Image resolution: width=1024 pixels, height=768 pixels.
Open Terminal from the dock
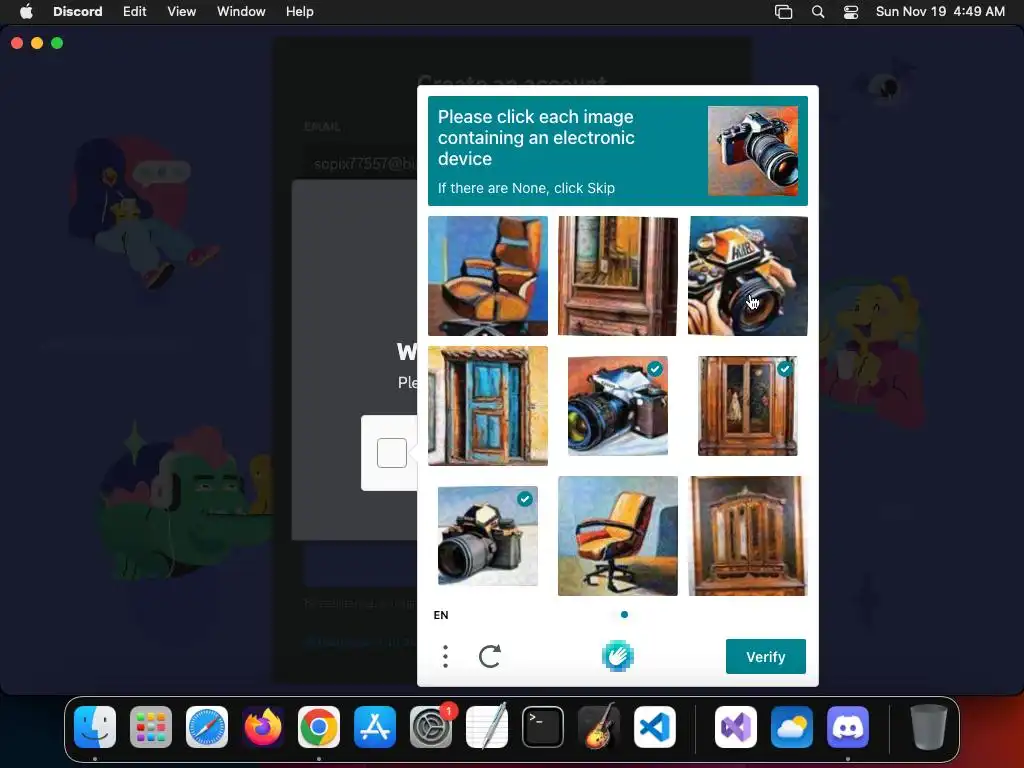click(x=543, y=727)
